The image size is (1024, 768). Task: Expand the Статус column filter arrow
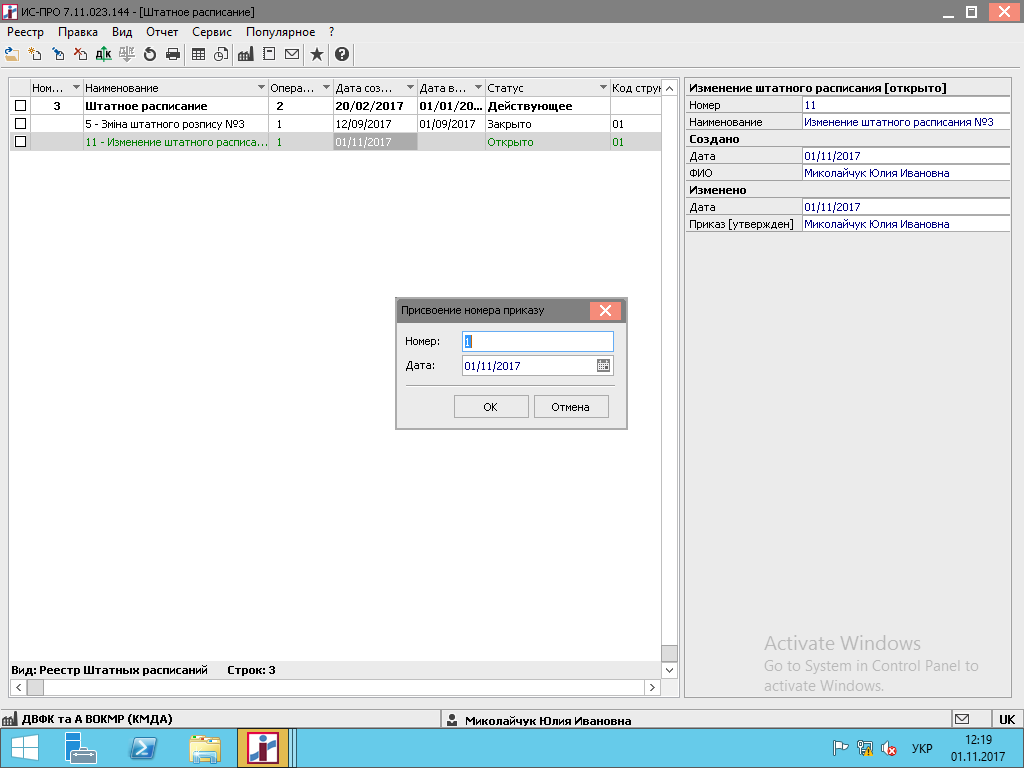(x=603, y=88)
